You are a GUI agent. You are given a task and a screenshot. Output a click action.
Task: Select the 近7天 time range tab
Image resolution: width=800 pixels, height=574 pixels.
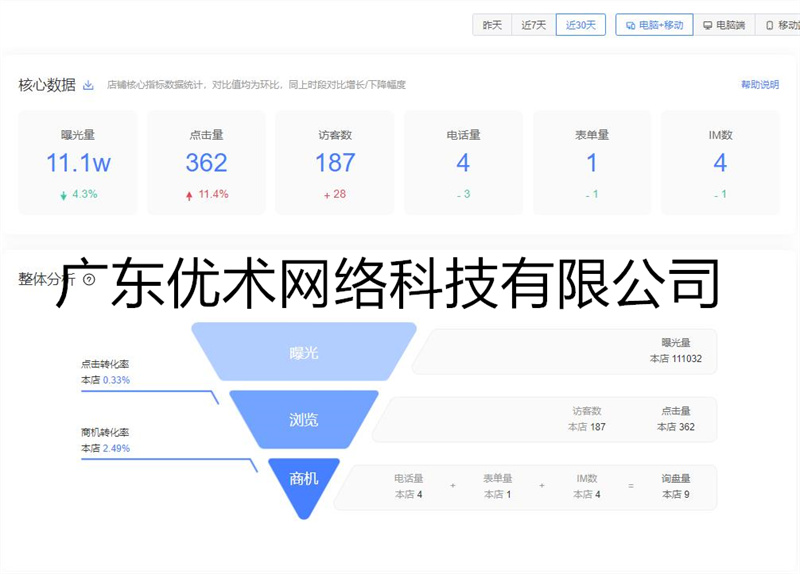pyautogui.click(x=534, y=25)
